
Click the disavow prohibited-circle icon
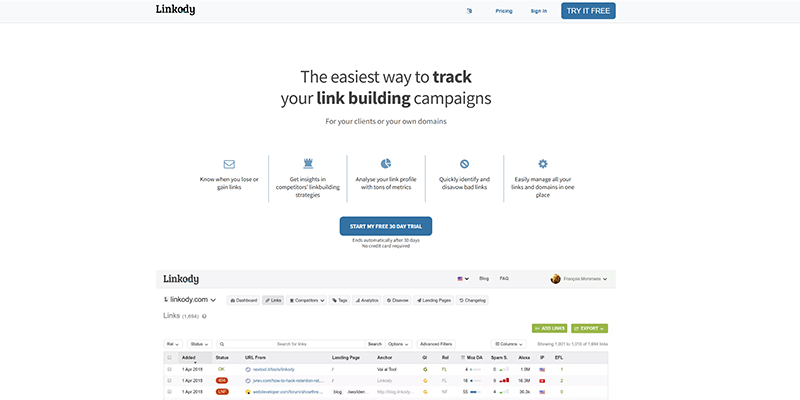pos(464,164)
